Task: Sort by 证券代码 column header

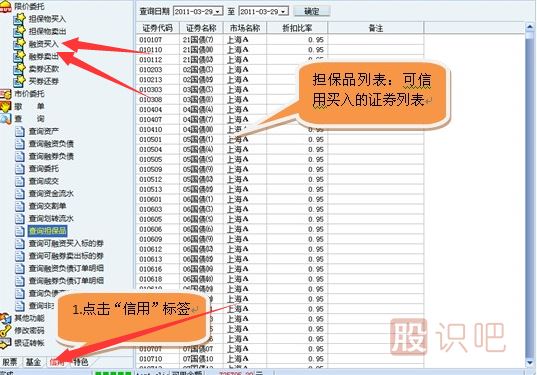Action: [158, 28]
